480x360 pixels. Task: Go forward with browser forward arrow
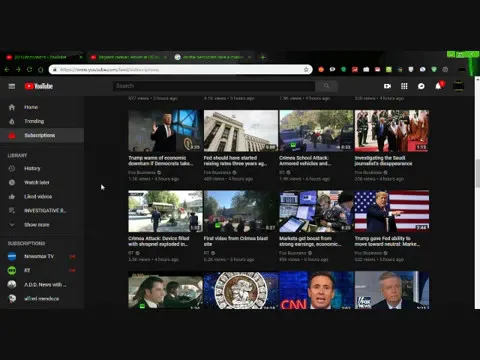(18, 69)
